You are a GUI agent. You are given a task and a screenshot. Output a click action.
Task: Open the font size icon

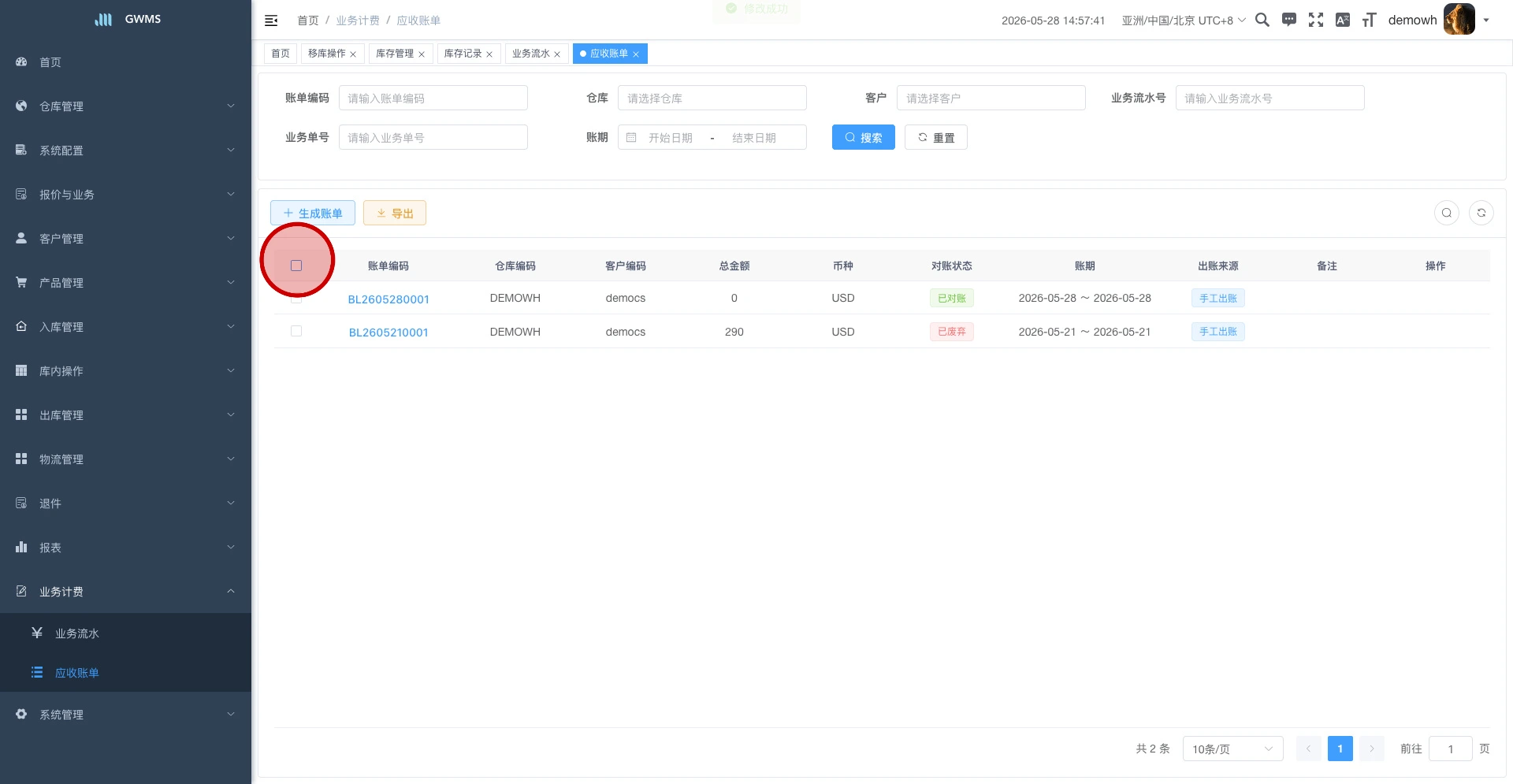[x=1370, y=20]
